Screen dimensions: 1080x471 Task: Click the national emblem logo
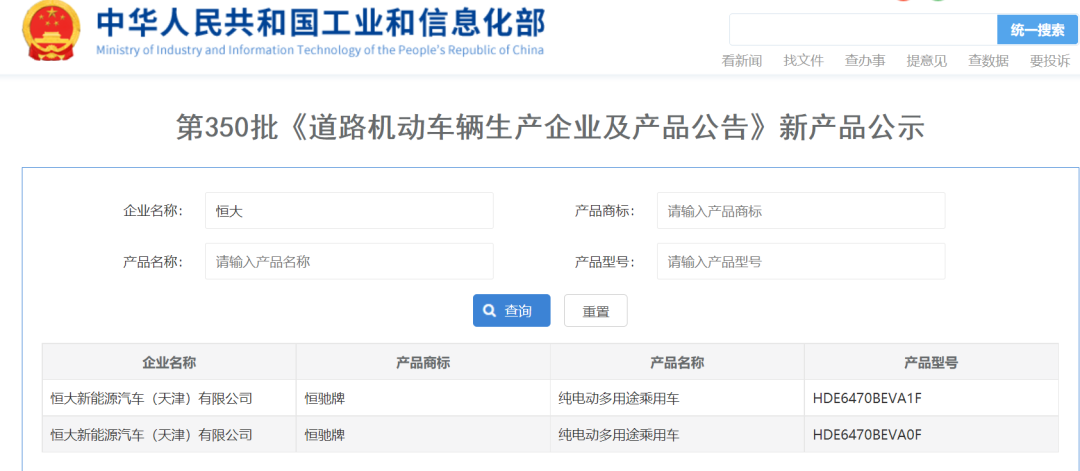click(x=51, y=31)
